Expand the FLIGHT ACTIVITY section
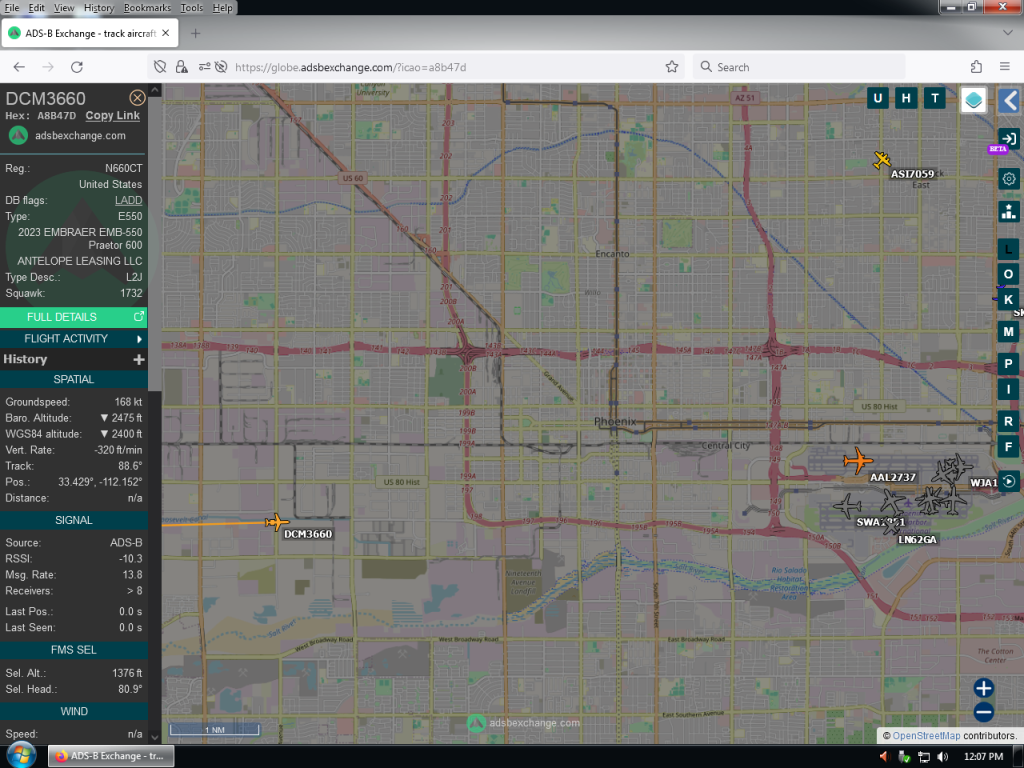 tap(73, 339)
